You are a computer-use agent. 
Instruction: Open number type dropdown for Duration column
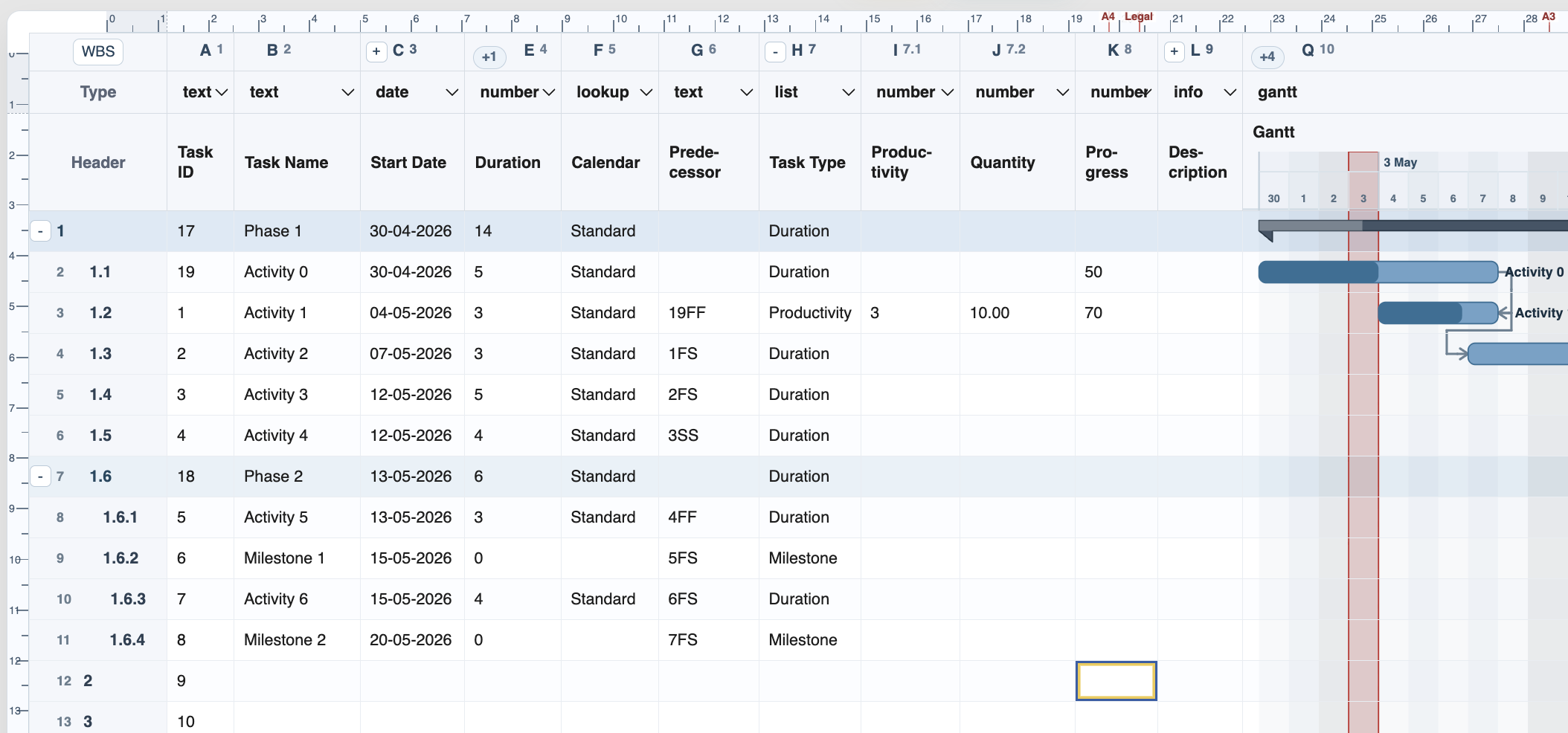pyautogui.click(x=549, y=92)
